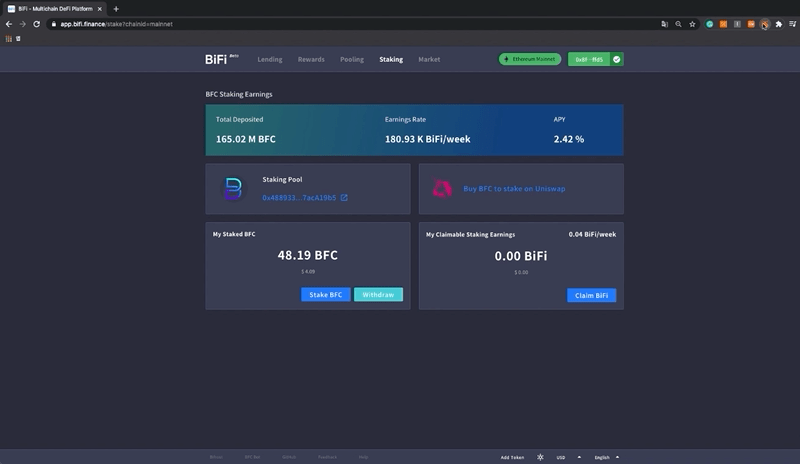Open Buy BFC to stake on Uniswap link
Viewport: 800px width, 464px height.
coord(514,188)
